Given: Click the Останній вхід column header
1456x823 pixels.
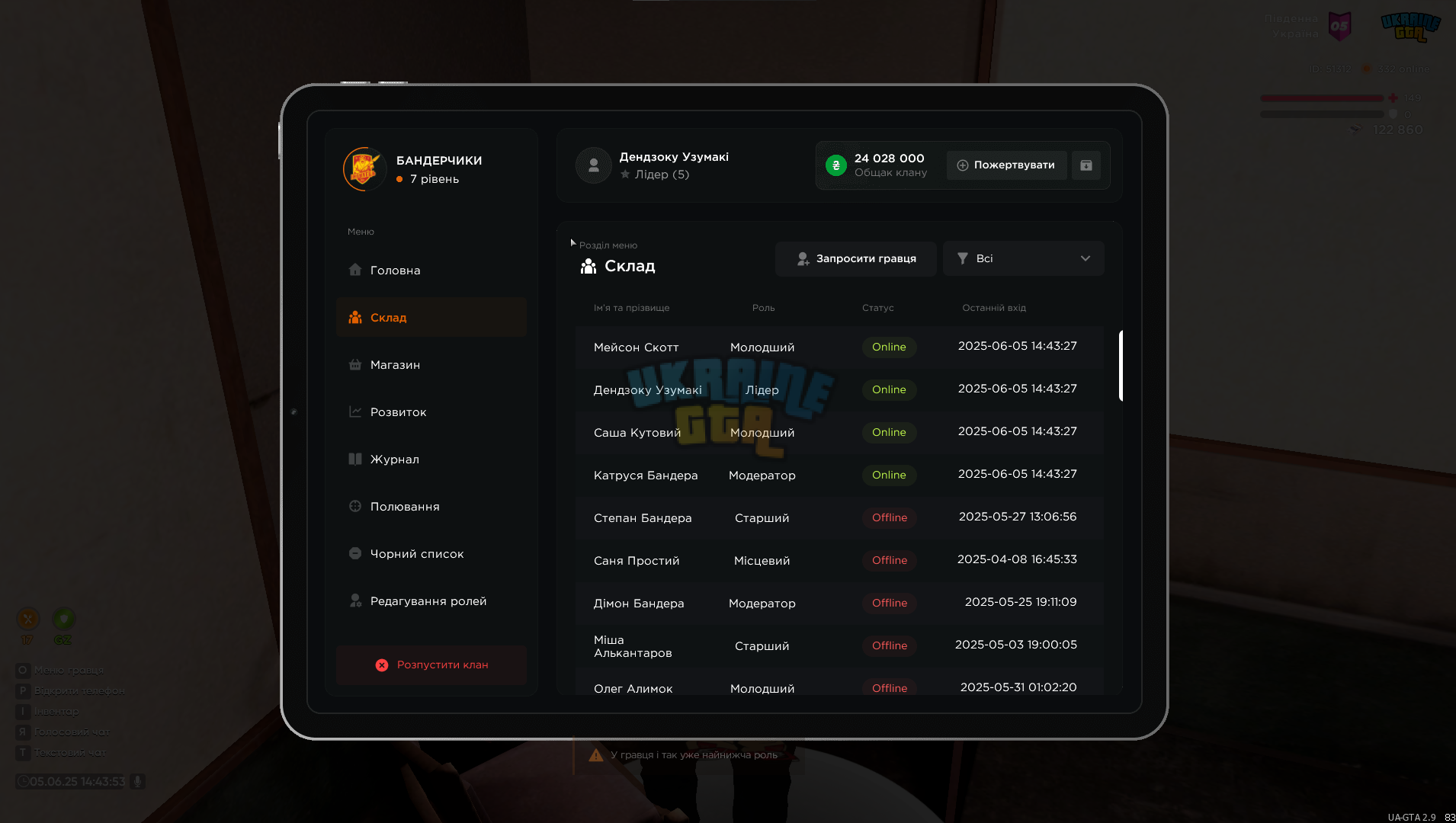Looking at the screenshot, I should click(994, 308).
